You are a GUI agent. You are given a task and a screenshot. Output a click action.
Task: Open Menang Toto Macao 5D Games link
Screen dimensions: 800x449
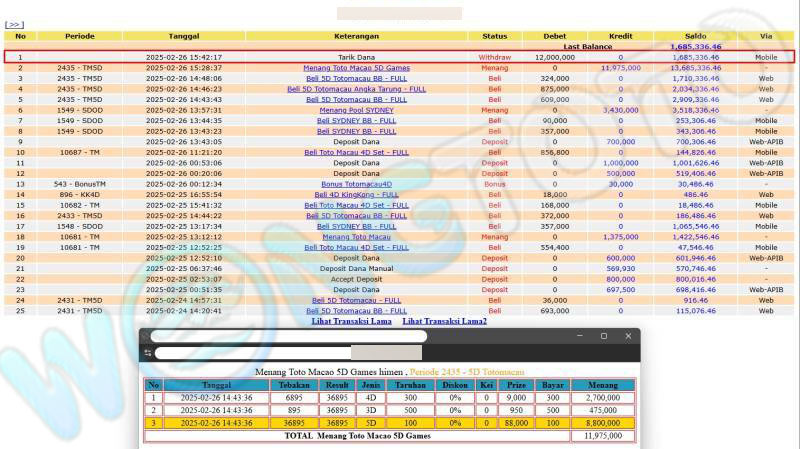(356, 68)
